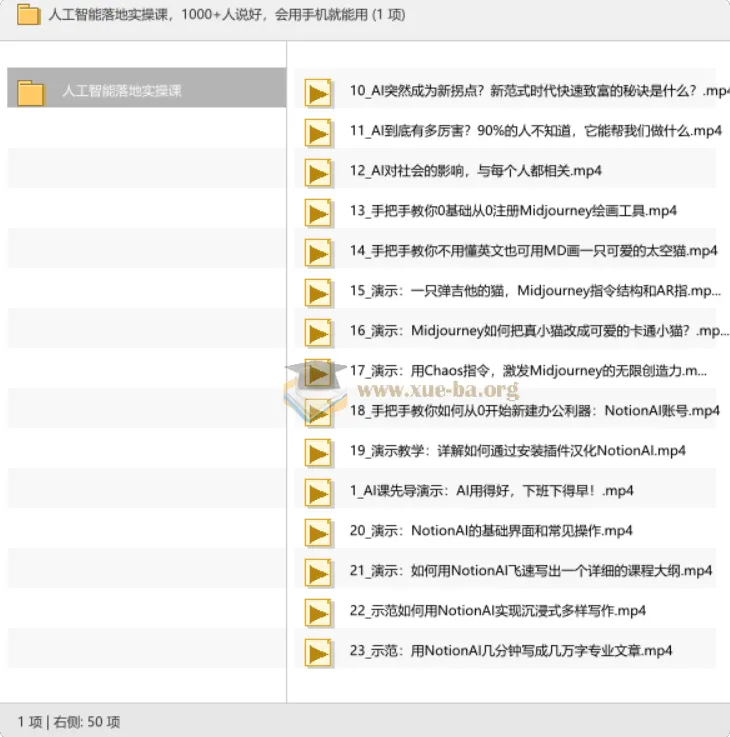Select file name 10_AI突然成为新拐点？
730x737 pixels.
(x=540, y=91)
